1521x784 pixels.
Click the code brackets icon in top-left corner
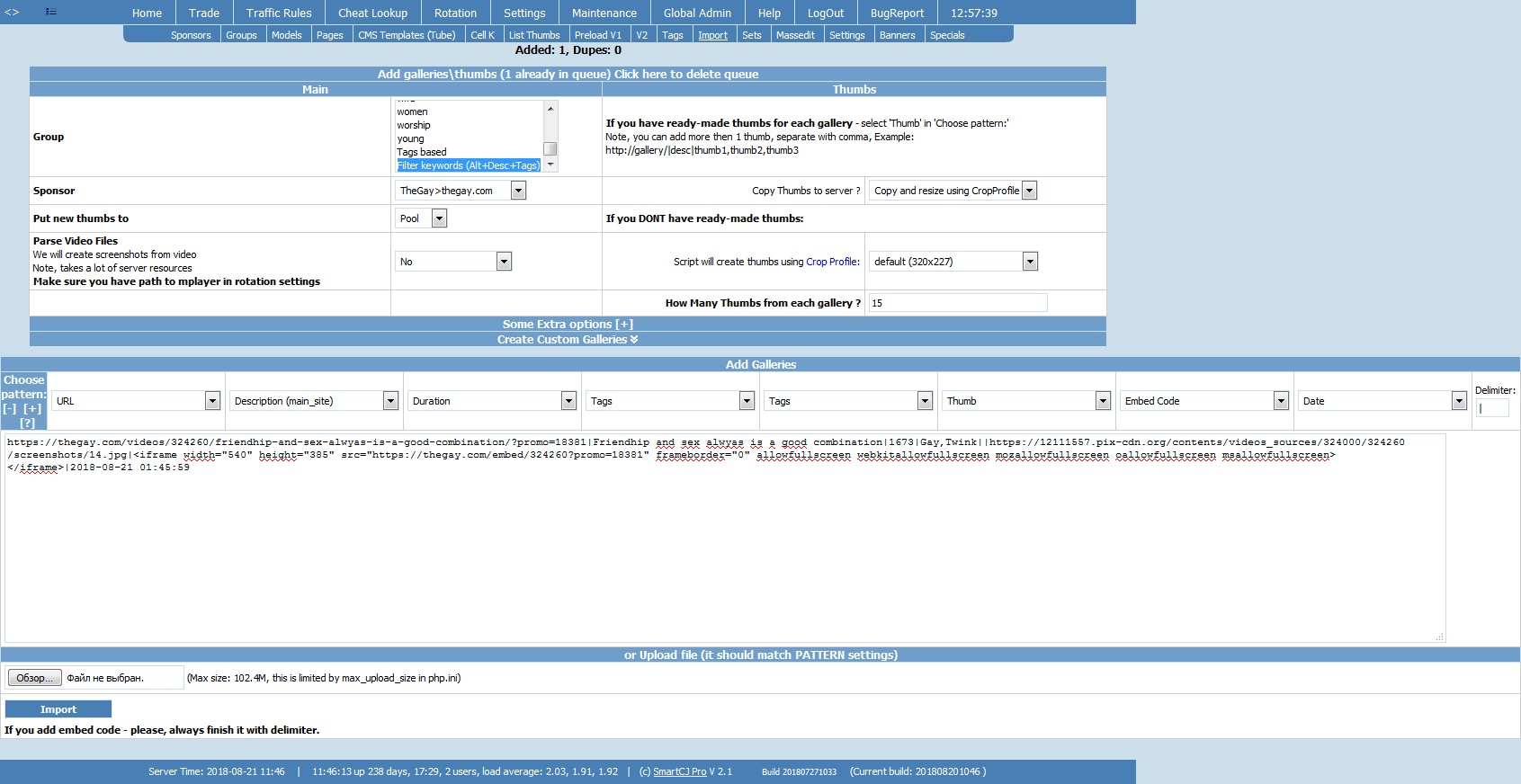coord(12,12)
